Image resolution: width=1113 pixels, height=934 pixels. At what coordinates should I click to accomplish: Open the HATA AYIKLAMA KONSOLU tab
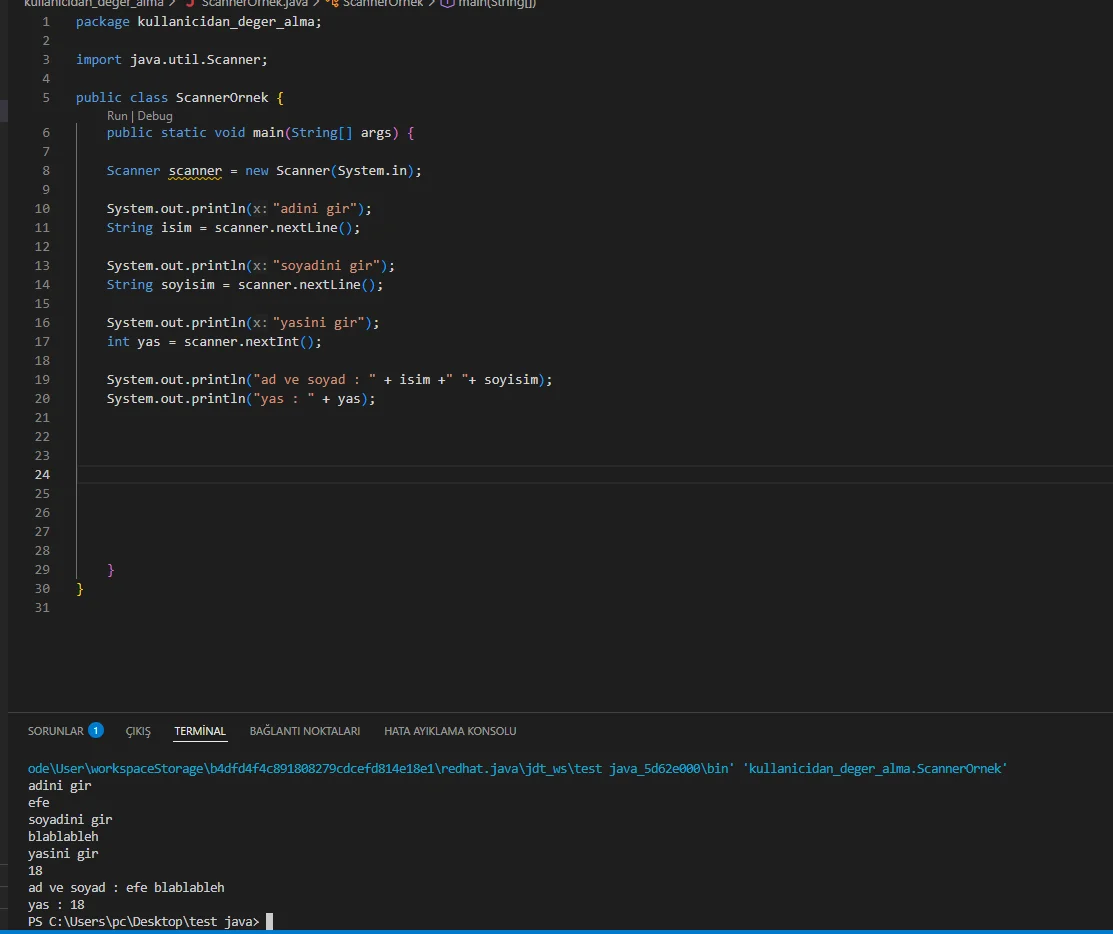pos(450,731)
